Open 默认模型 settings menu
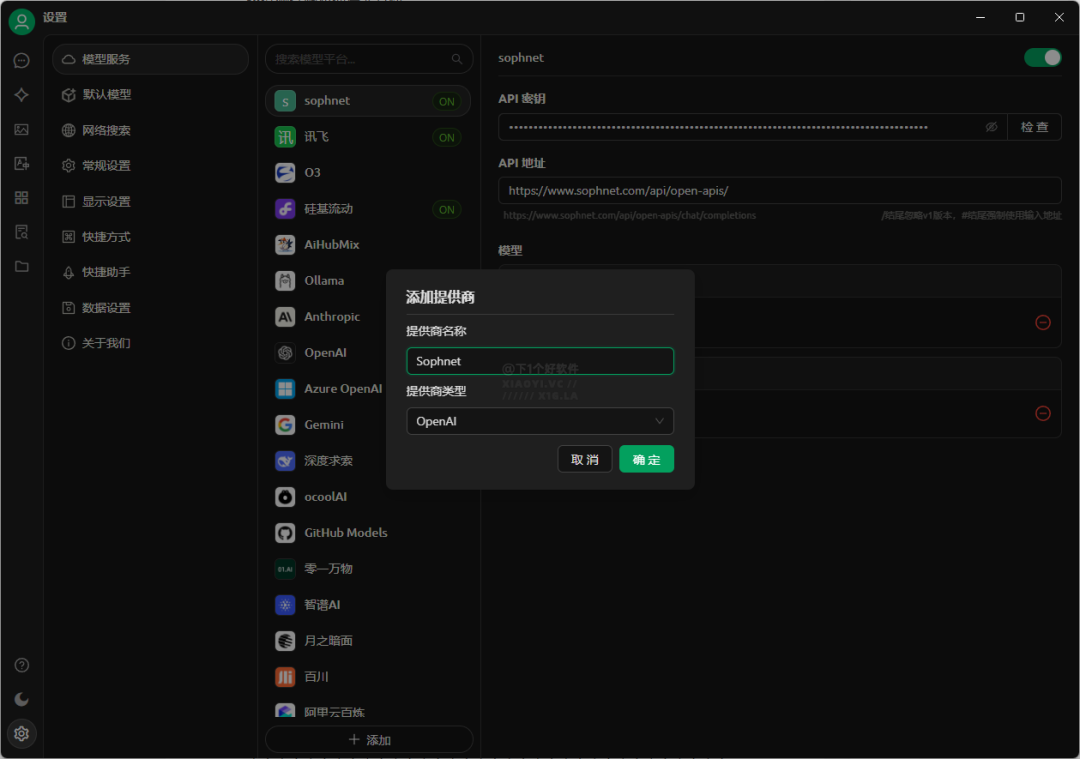Viewport: 1080px width, 759px height. coord(150,95)
